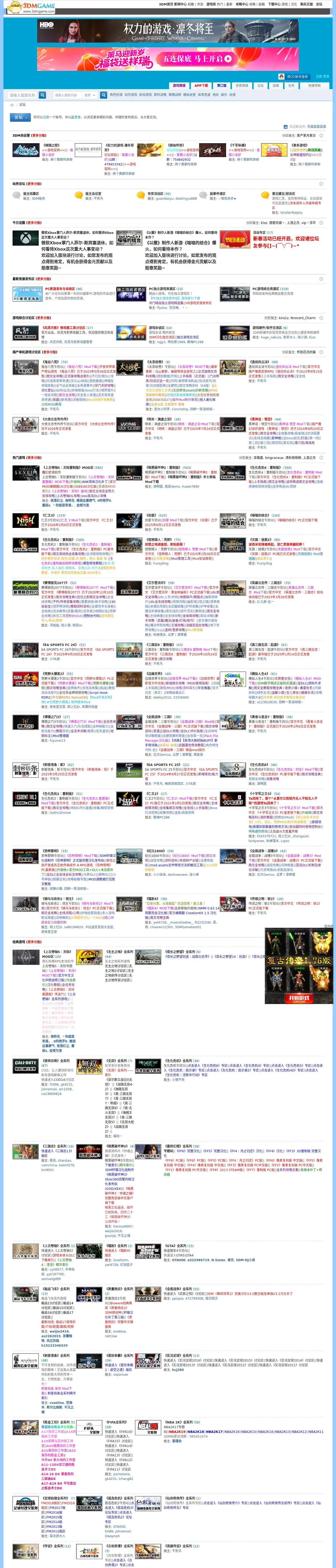This screenshot has width=336, height=1568.
Task: Open the 任务 tab
Action: point(292,86)
